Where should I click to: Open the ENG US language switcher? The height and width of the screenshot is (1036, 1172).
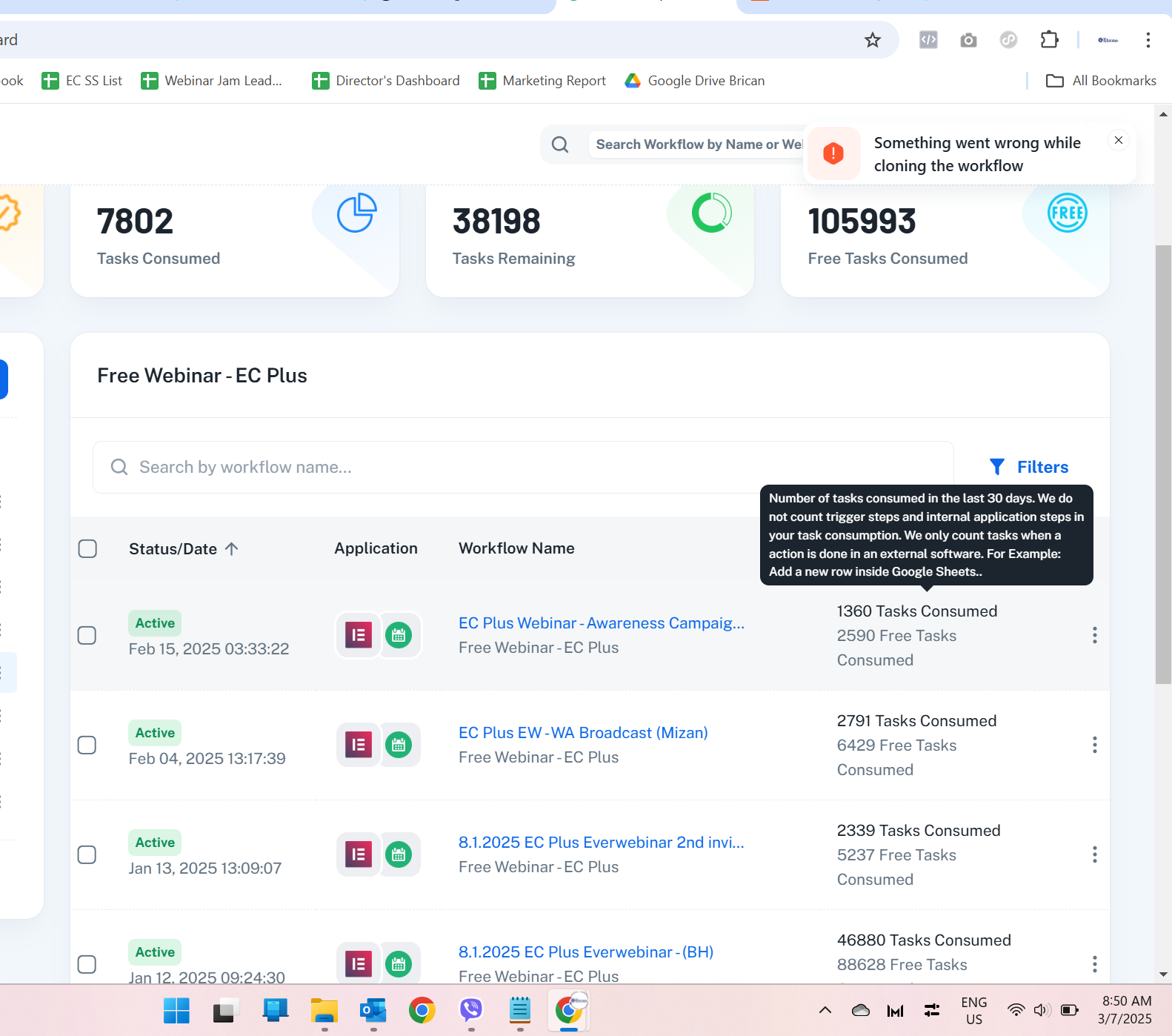[x=973, y=1011]
